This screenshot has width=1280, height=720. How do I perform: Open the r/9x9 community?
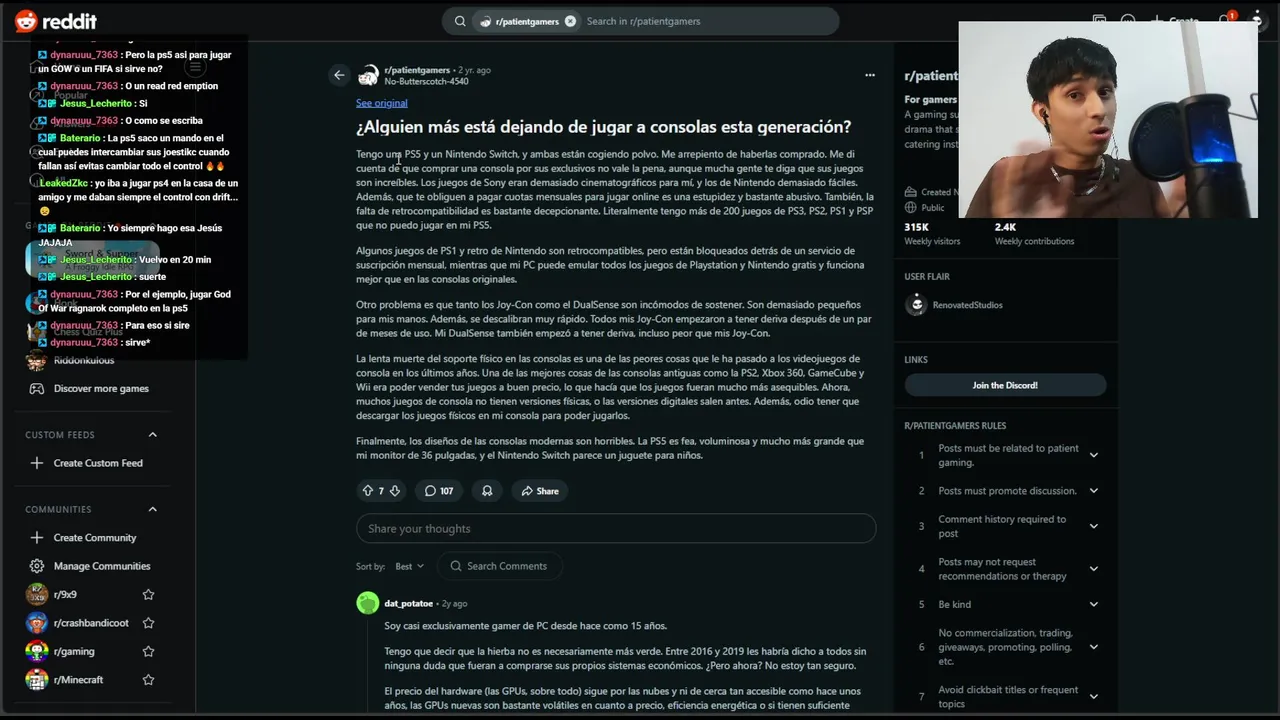(x=65, y=595)
